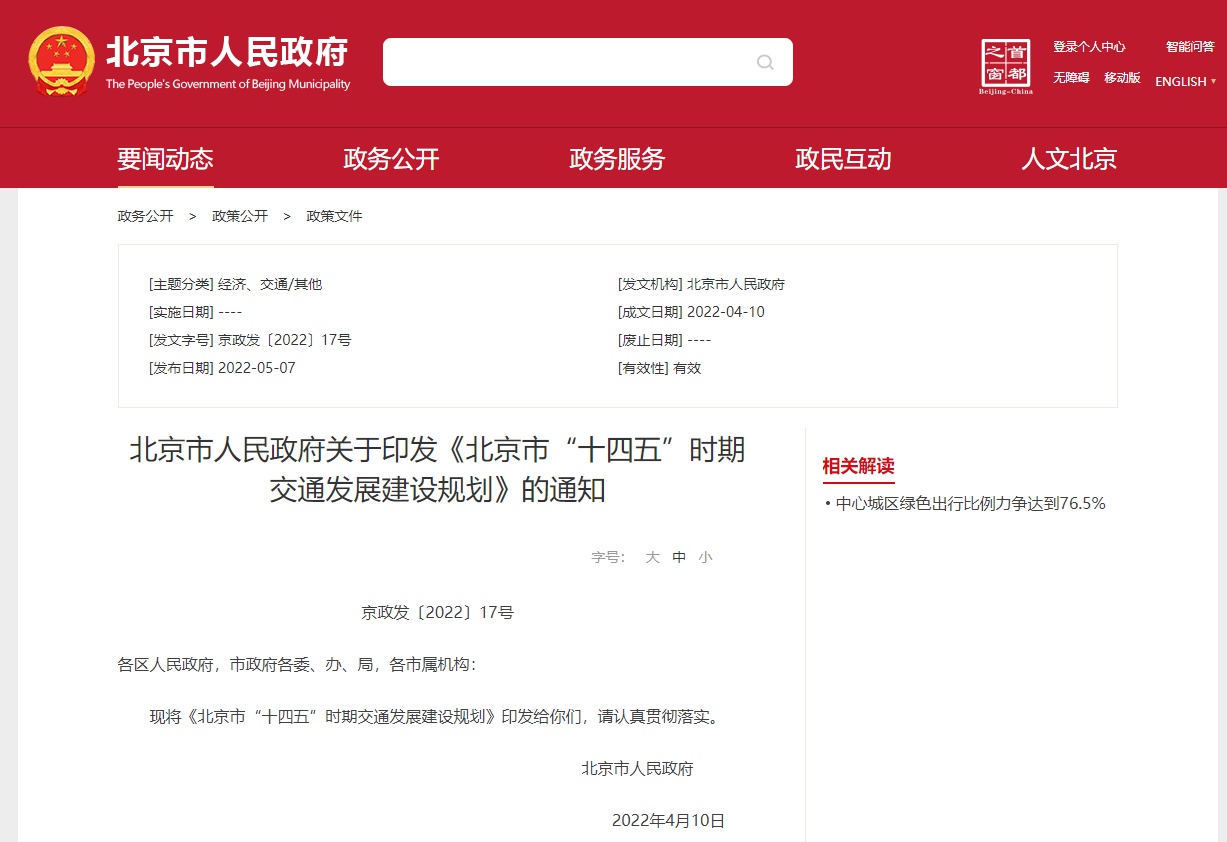Enable 无障碍 accessibility mode

click(x=1071, y=78)
